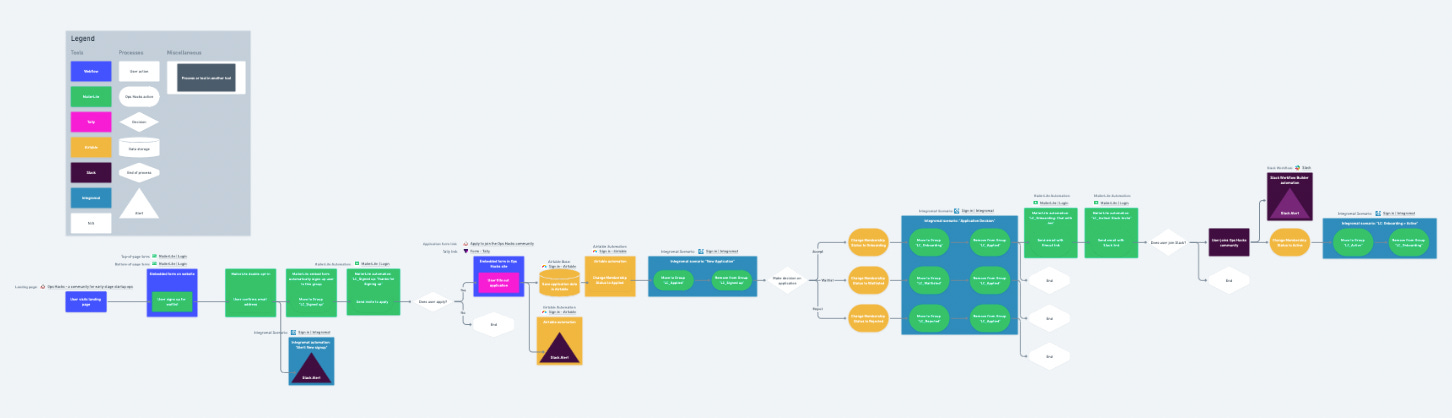Click the 'Does user join Slack?' diamond

click(1168, 241)
